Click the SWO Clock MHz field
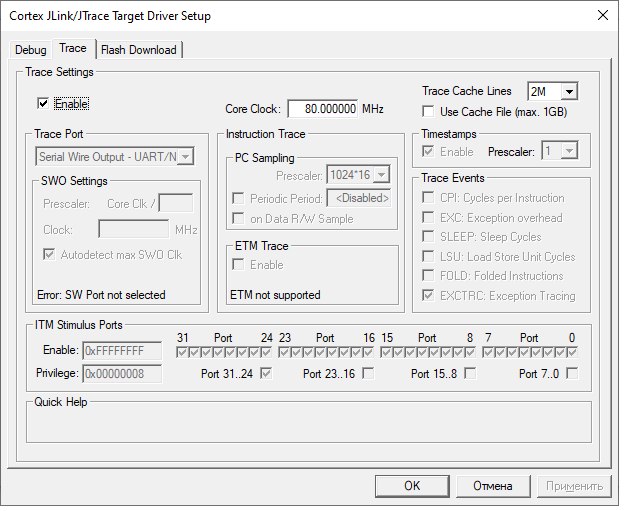The width and height of the screenshot is (624, 511). pos(134,229)
